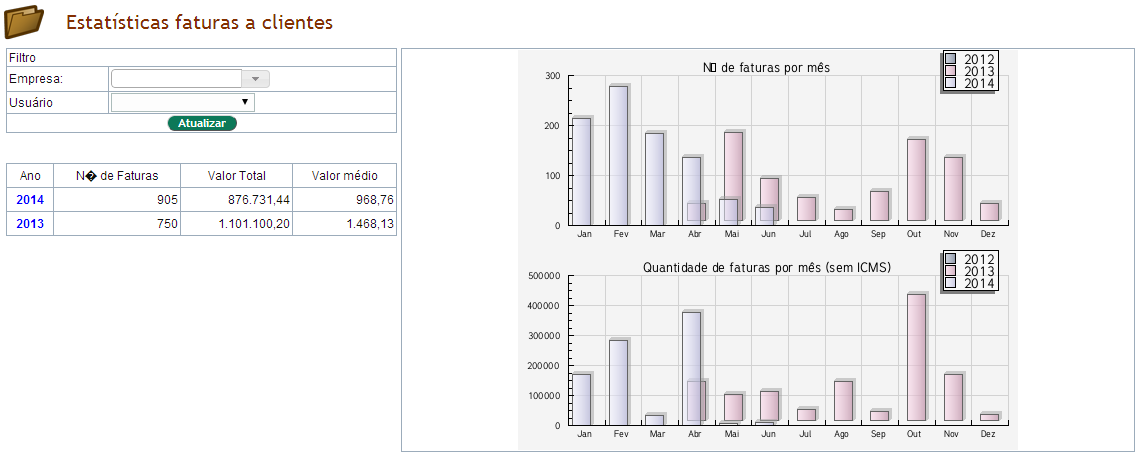Click the tall Abr bar in the bottom chart
This screenshot has width=1144, height=459.
(x=692, y=369)
